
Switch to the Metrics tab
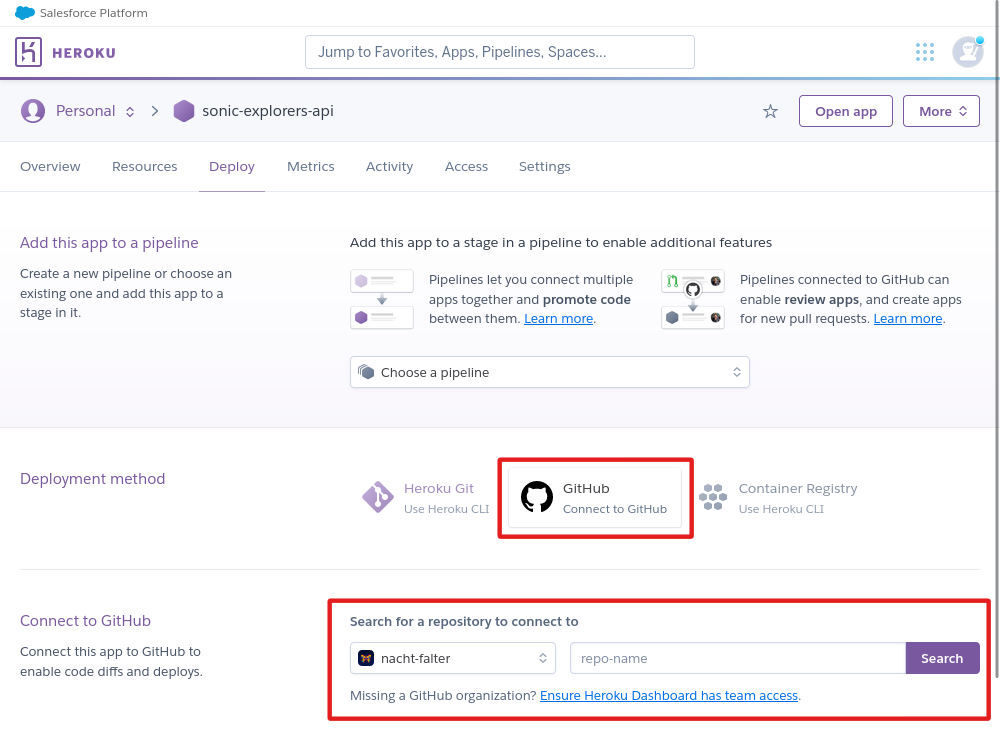pos(311,166)
